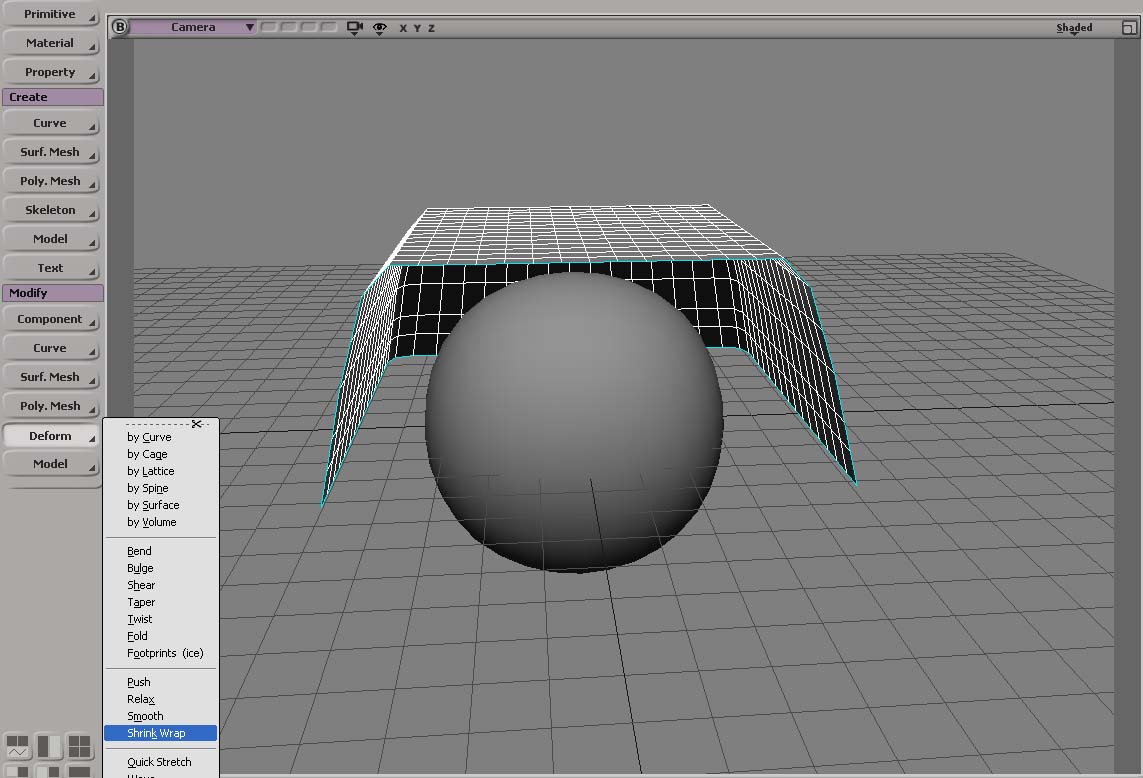This screenshot has height=778, width=1143.
Task: Open the Skeleton menu
Action: tap(50, 210)
